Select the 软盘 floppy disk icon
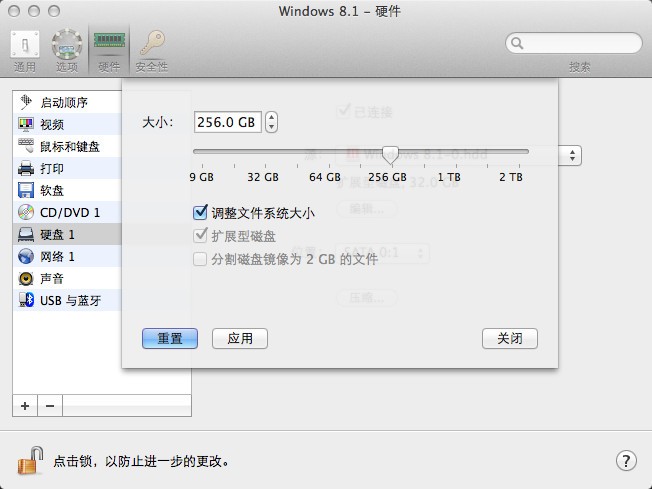 [26, 190]
